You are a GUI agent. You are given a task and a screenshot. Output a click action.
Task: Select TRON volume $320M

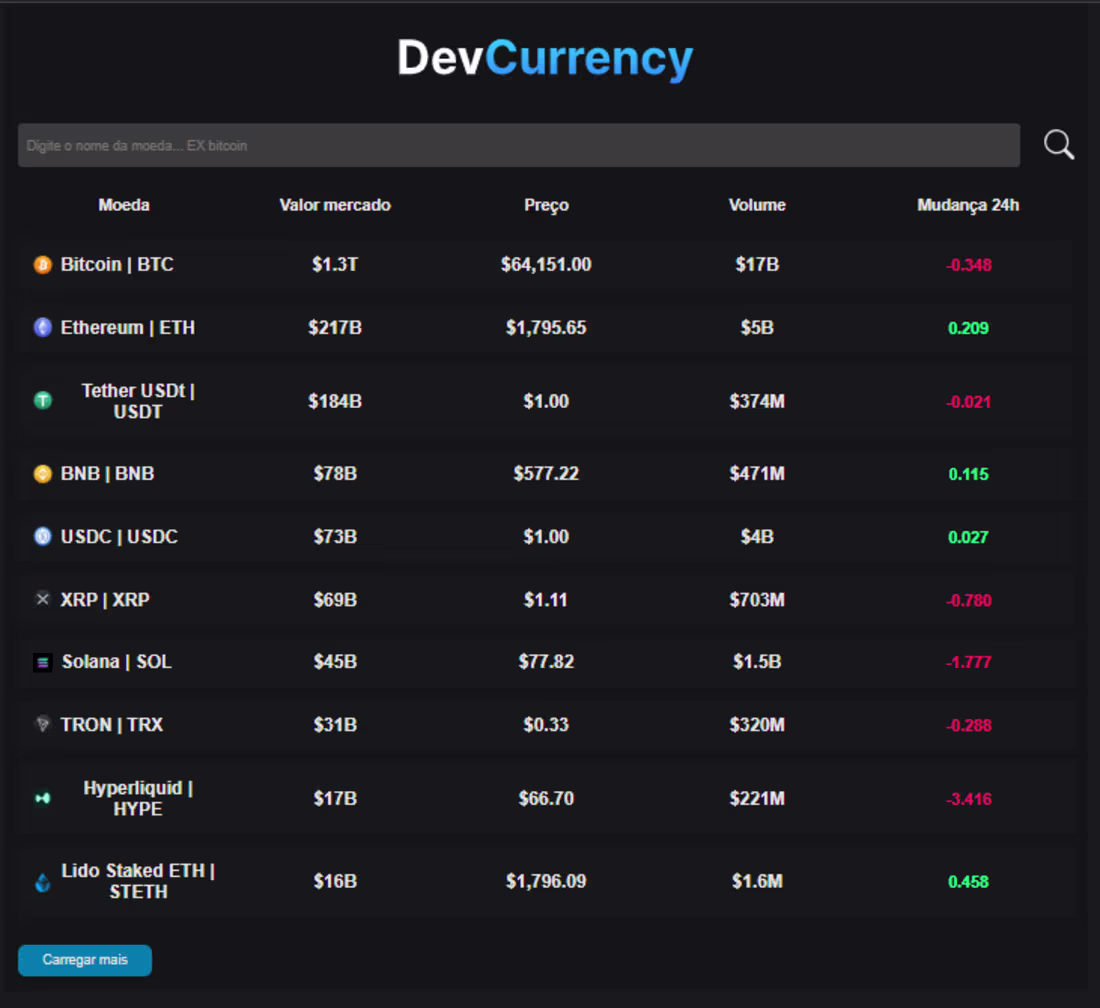tap(757, 725)
